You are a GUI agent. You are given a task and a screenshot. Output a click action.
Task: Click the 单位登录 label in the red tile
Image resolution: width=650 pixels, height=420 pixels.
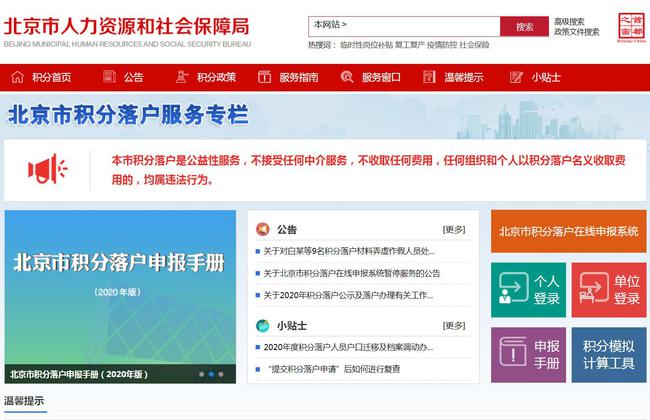point(627,289)
